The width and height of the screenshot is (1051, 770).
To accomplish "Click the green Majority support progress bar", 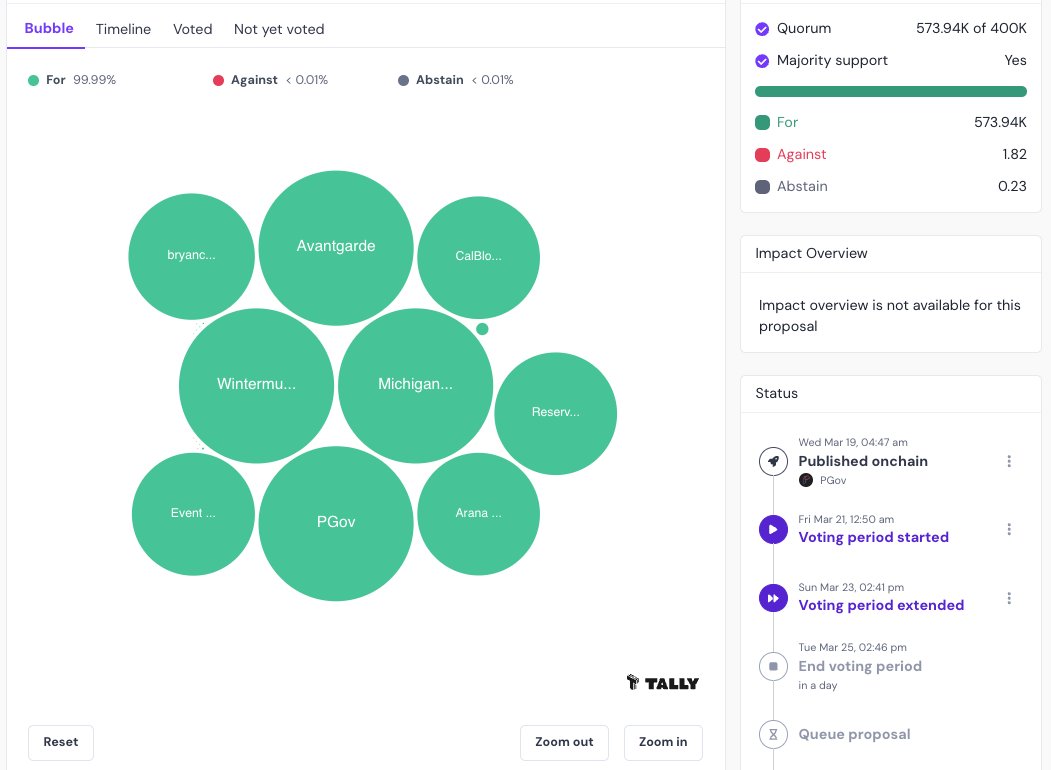I will click(890, 91).
